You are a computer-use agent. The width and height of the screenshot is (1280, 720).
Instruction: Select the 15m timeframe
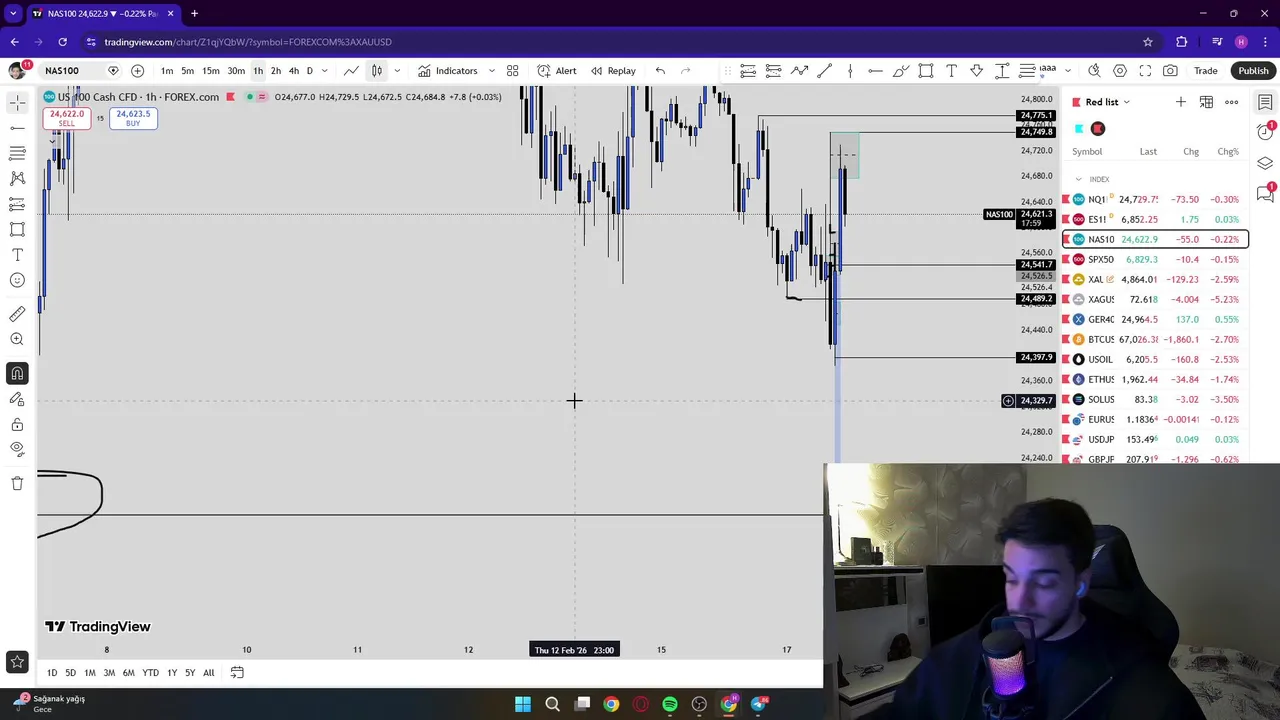(211, 71)
